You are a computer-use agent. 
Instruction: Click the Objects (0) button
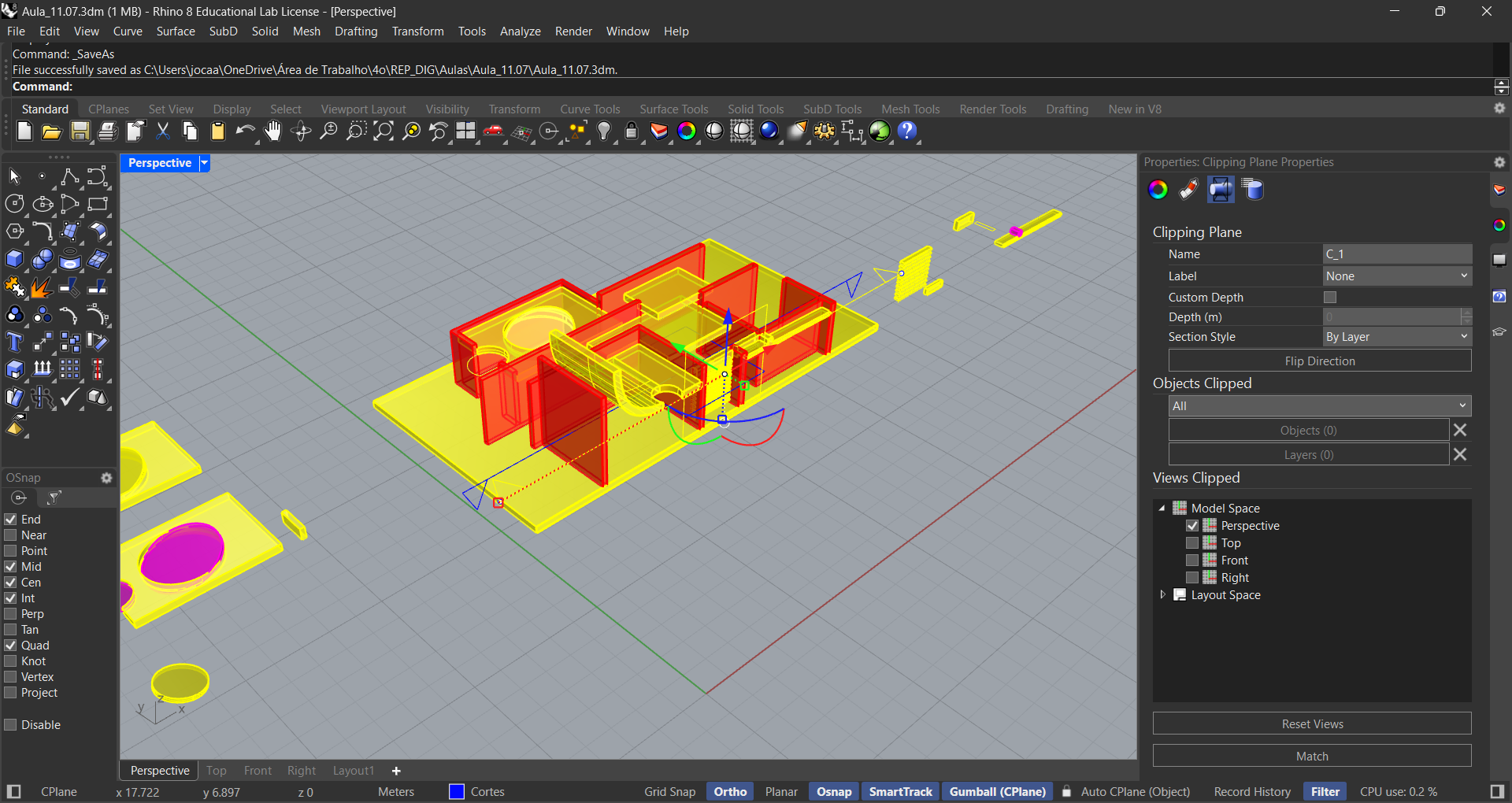(x=1308, y=431)
